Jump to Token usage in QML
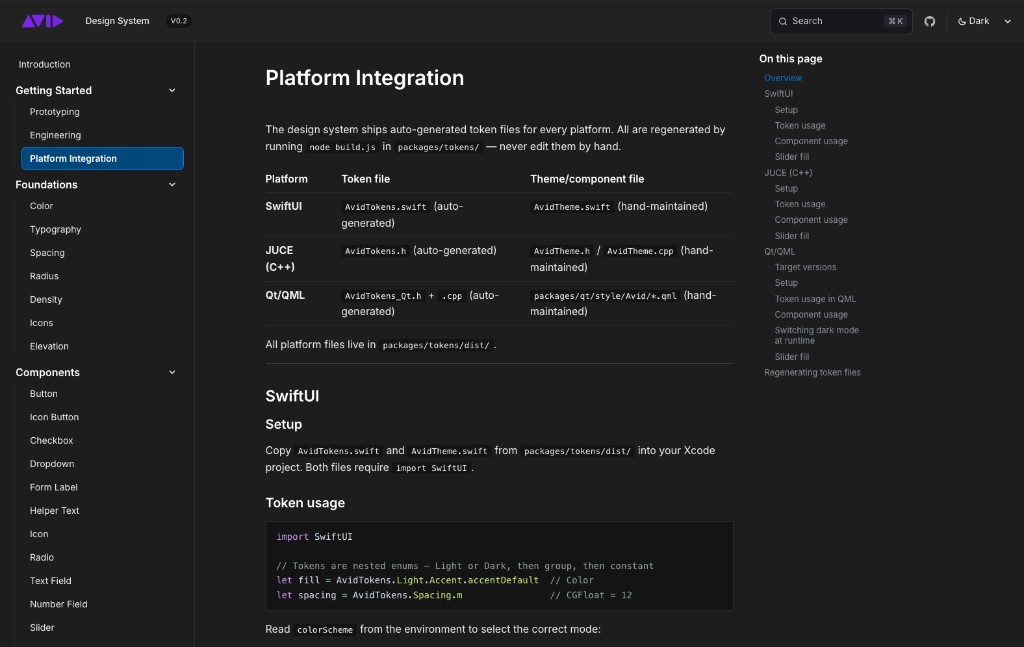1024x647 pixels. [x=815, y=299]
